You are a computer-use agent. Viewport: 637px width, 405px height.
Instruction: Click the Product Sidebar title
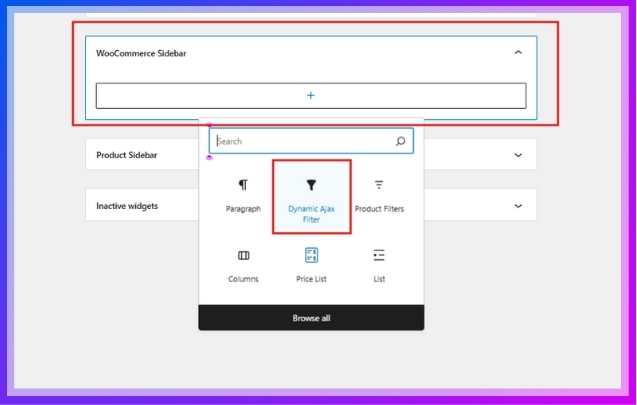point(126,155)
